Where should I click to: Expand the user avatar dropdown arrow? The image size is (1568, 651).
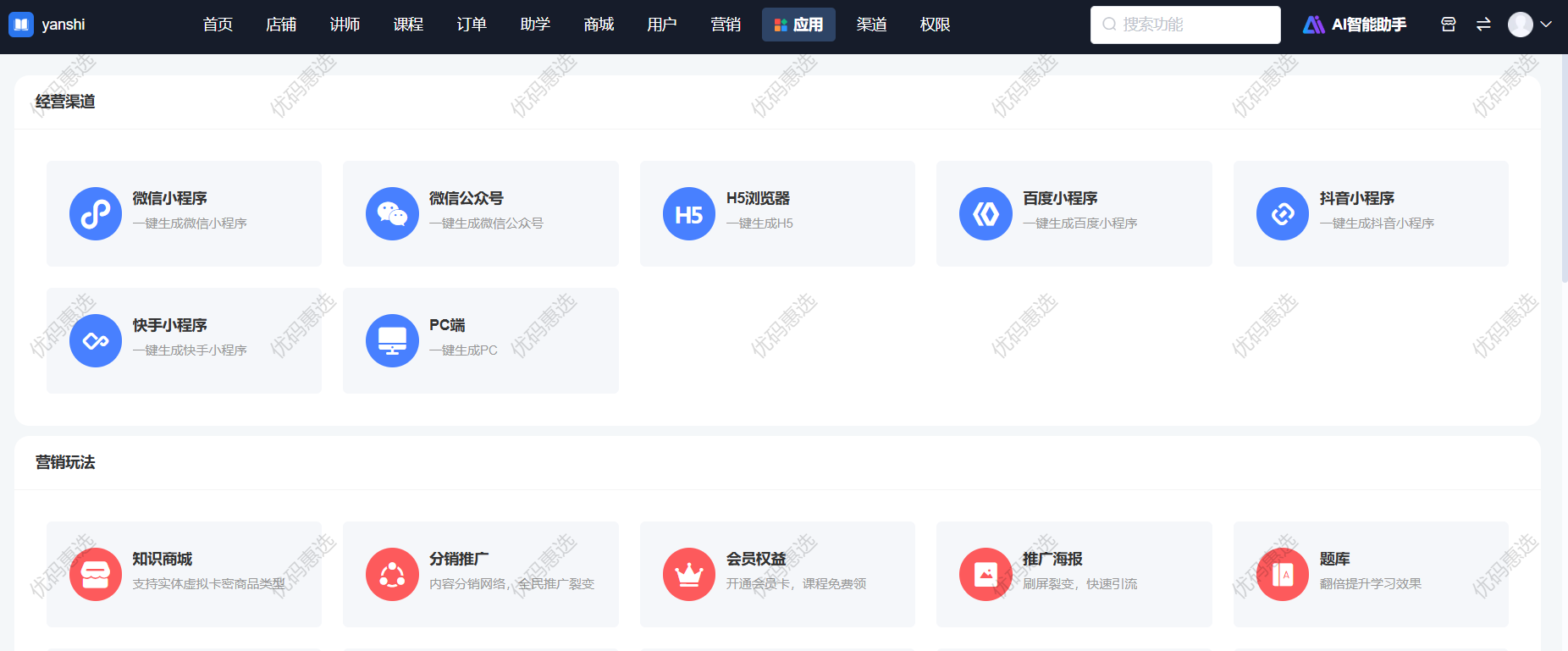pos(1546,25)
